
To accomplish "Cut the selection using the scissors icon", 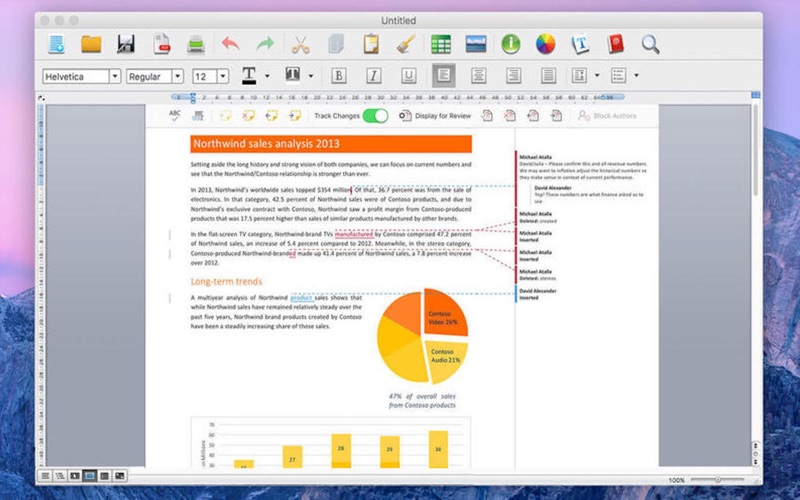I will click(301, 44).
